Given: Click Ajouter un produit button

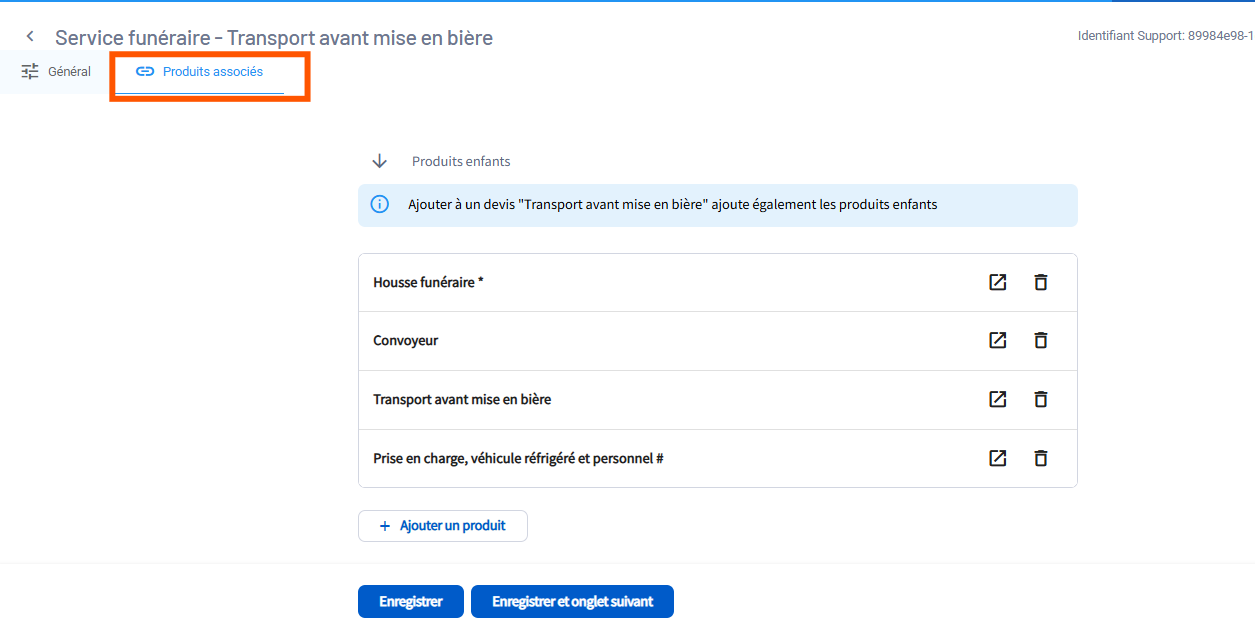Looking at the screenshot, I should click(x=443, y=526).
